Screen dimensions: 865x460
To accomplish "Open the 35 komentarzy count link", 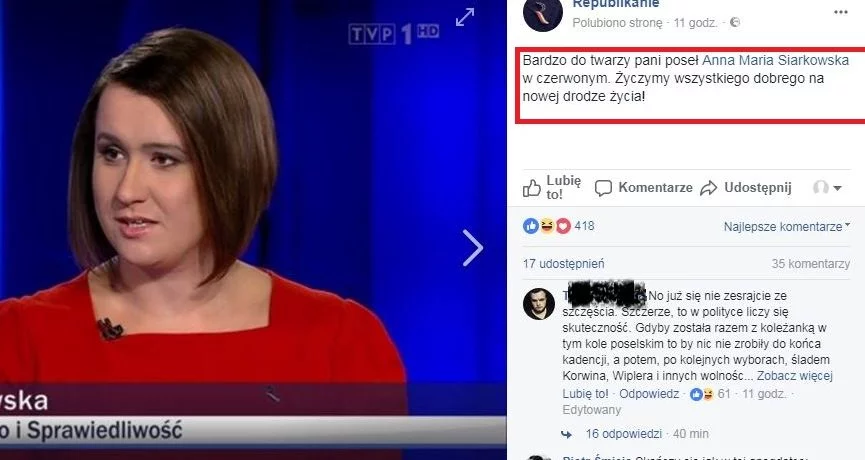I will coord(811,264).
